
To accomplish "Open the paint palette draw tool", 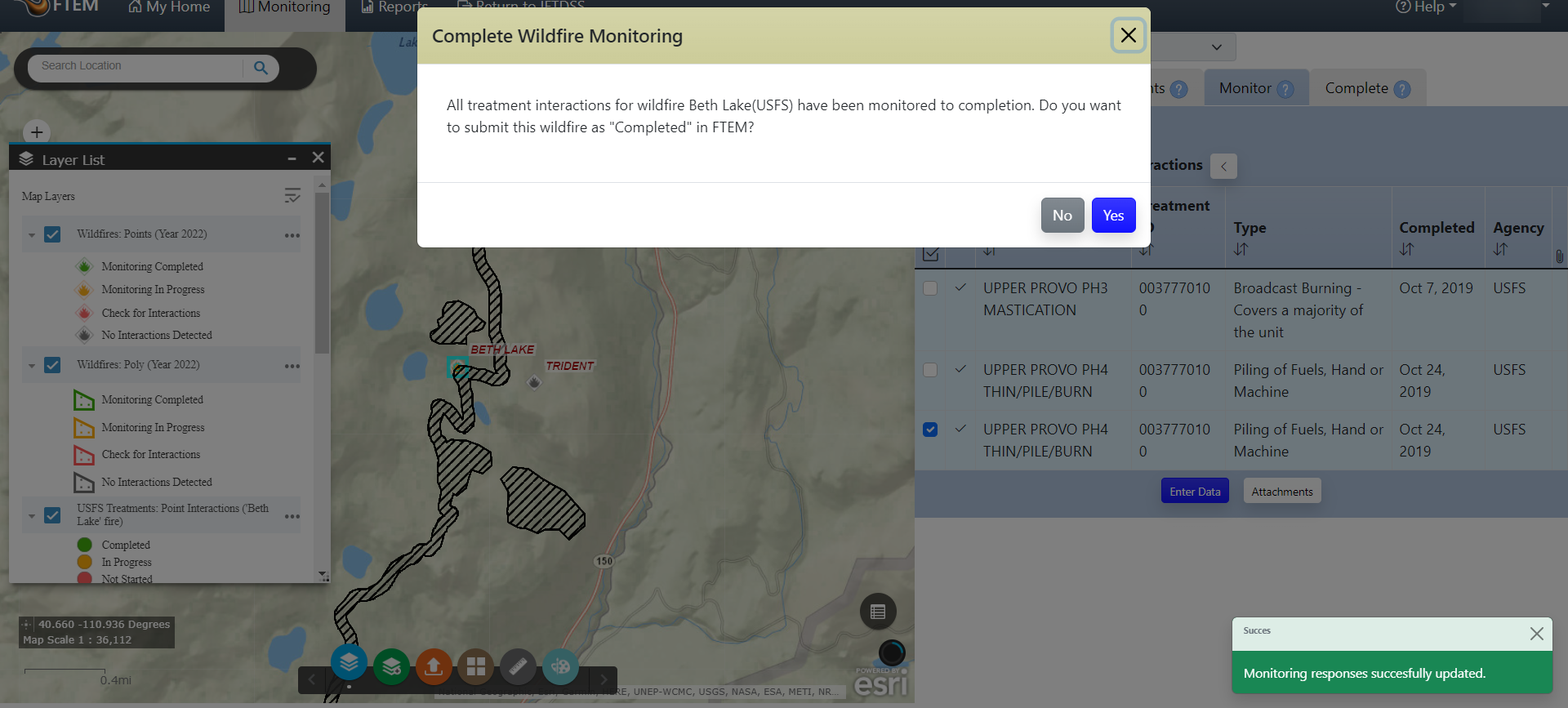I will point(560,667).
